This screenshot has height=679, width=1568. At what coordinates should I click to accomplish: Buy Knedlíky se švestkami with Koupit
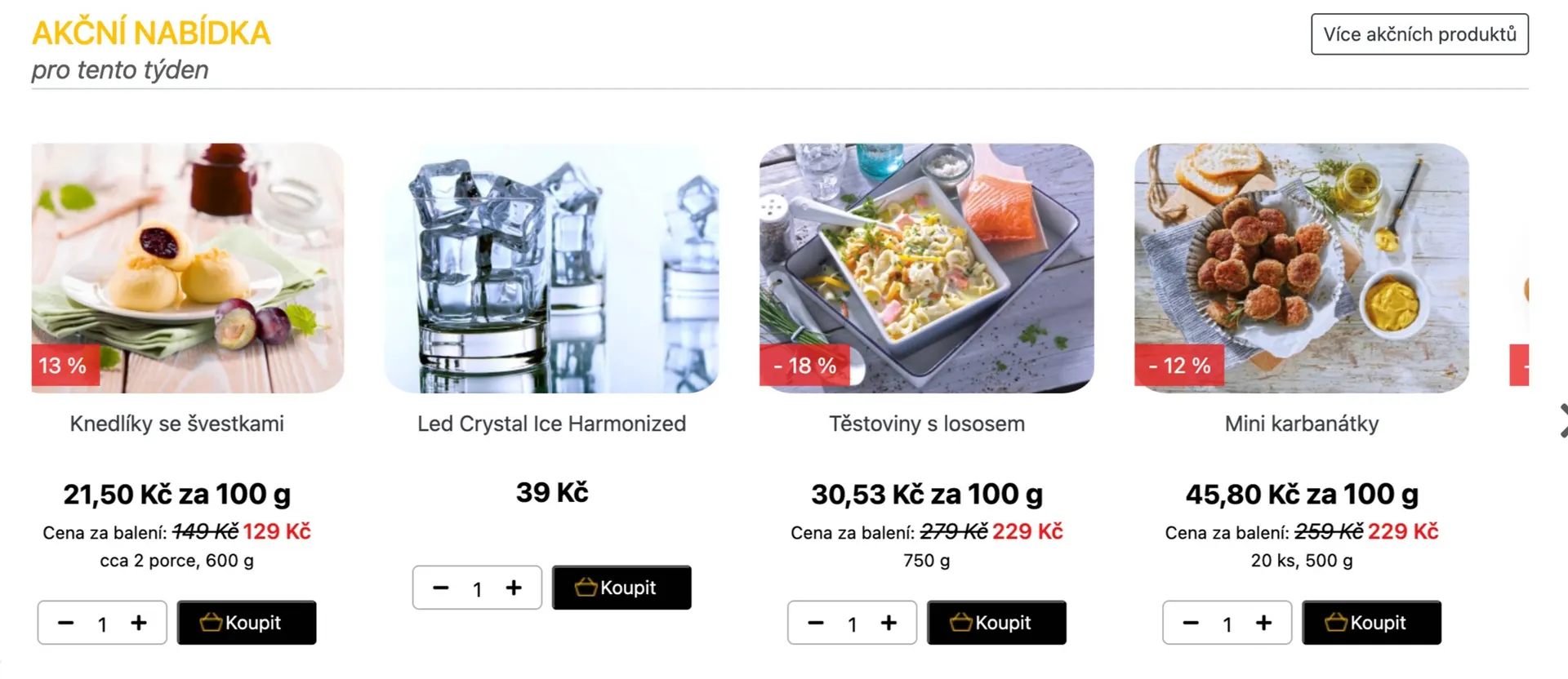pos(247,624)
